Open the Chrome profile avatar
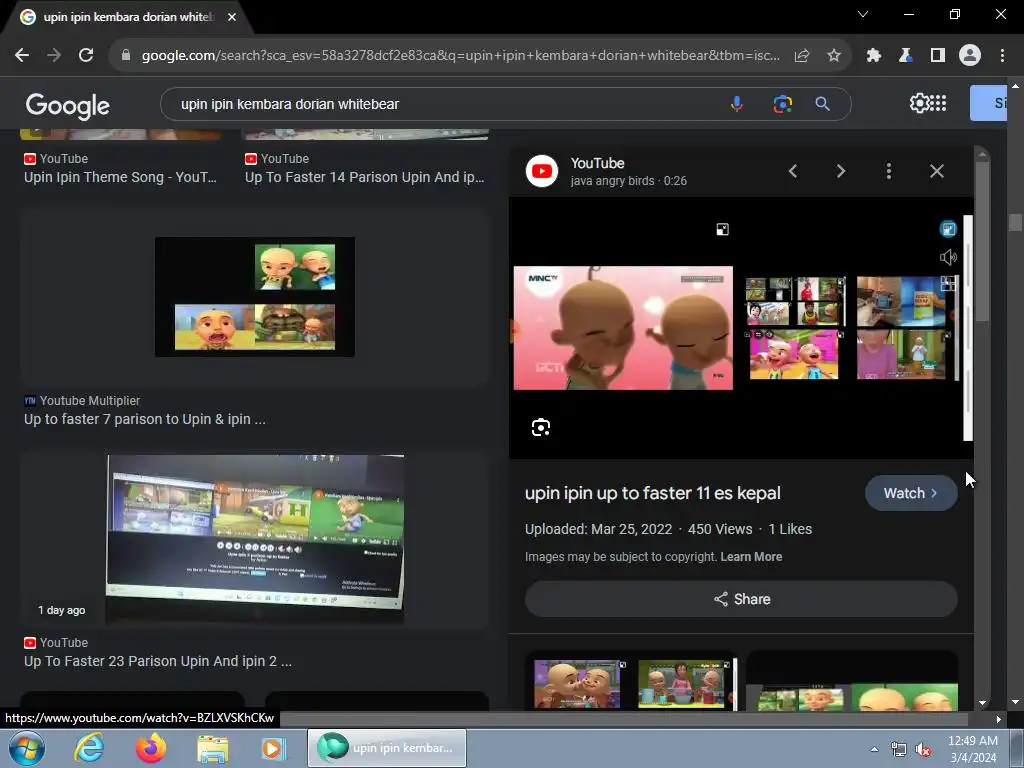 (x=970, y=56)
